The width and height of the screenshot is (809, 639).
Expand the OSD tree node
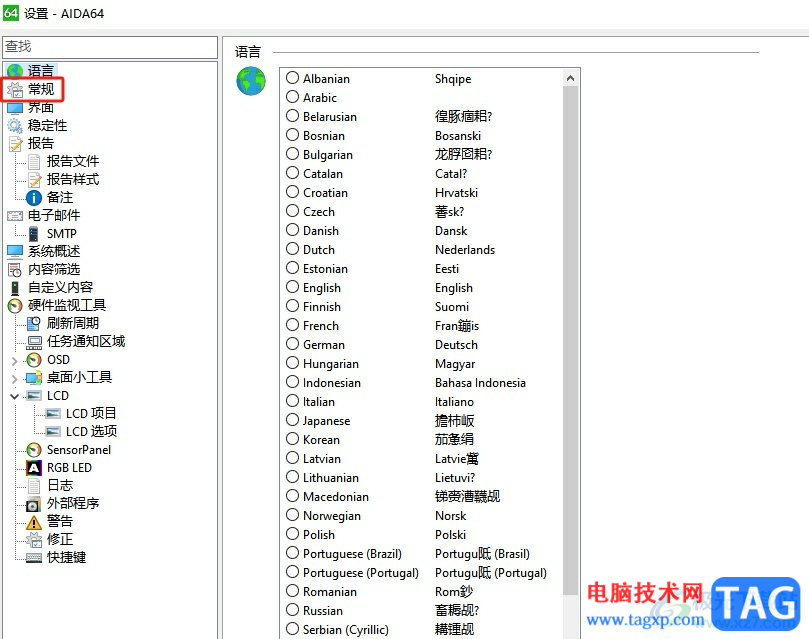pyautogui.click(x=14, y=361)
